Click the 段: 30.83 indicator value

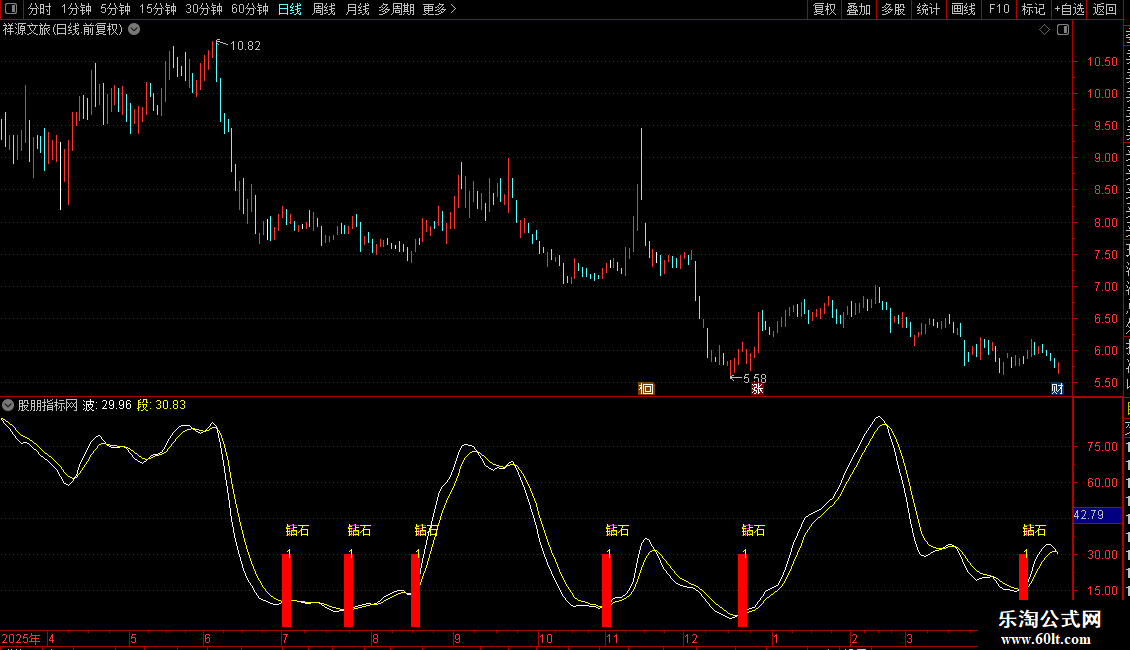click(x=161, y=406)
